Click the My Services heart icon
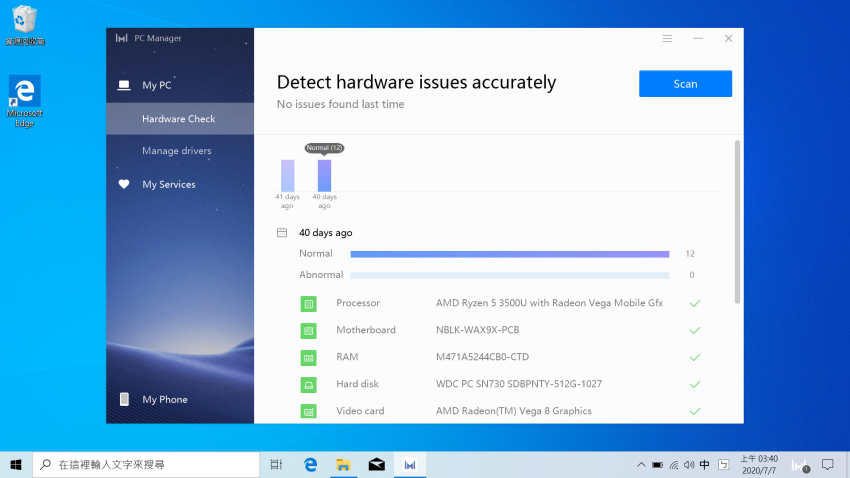Screen dimensions: 850x478 coord(124,184)
